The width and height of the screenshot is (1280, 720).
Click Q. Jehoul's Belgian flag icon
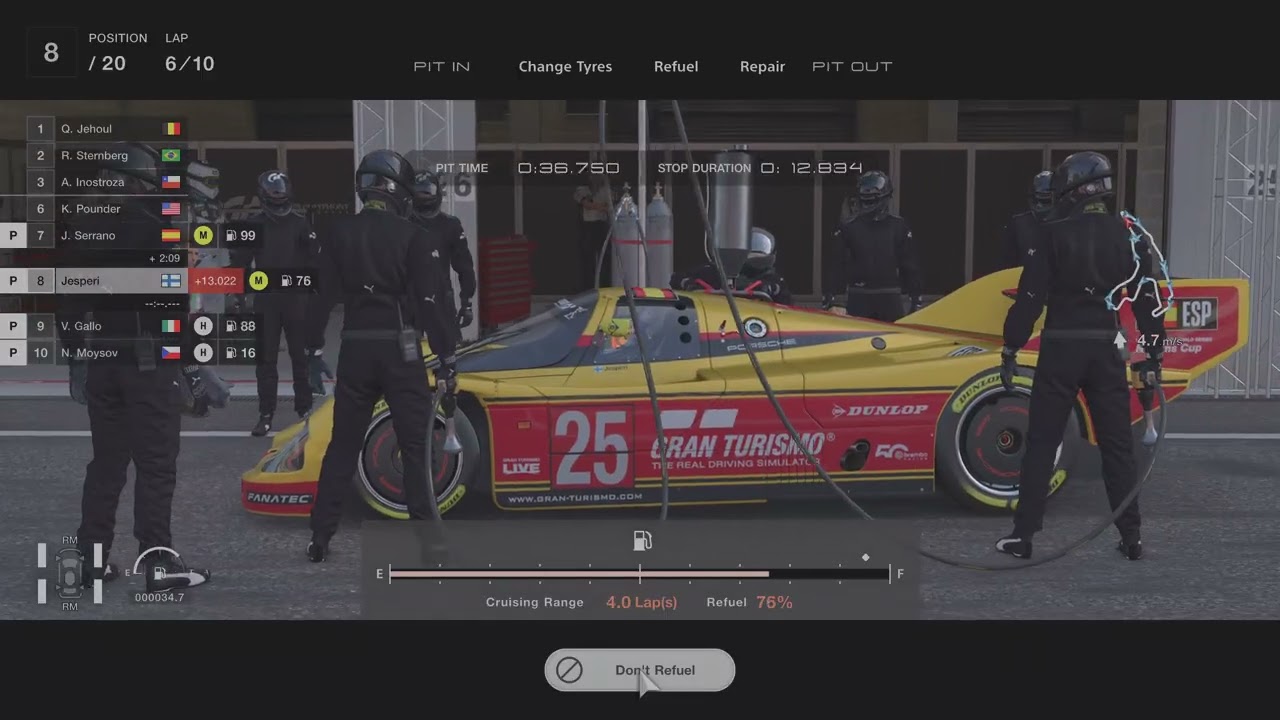[172, 129]
